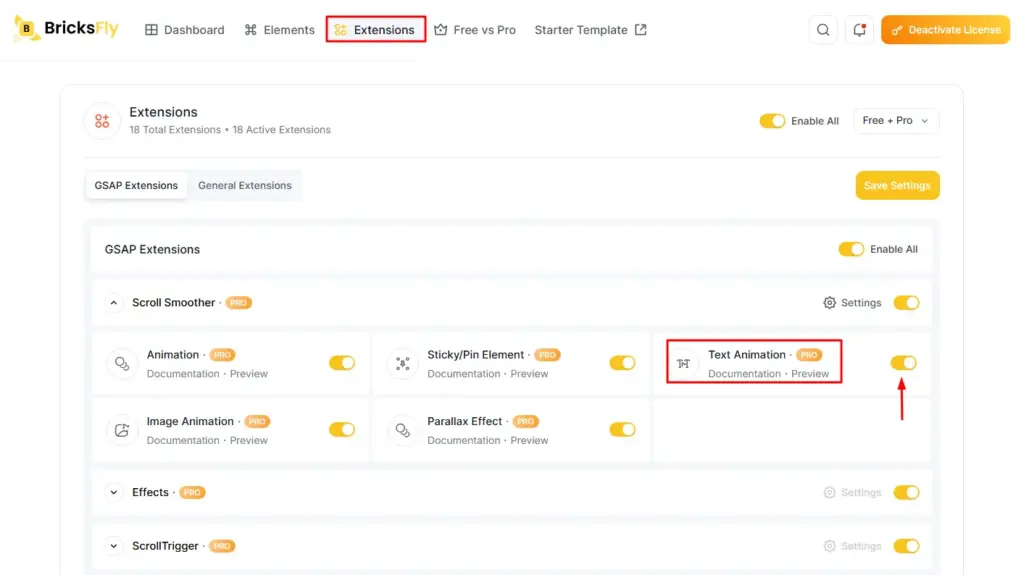
Task: Expand the ScrollTrigger section
Action: coord(114,546)
